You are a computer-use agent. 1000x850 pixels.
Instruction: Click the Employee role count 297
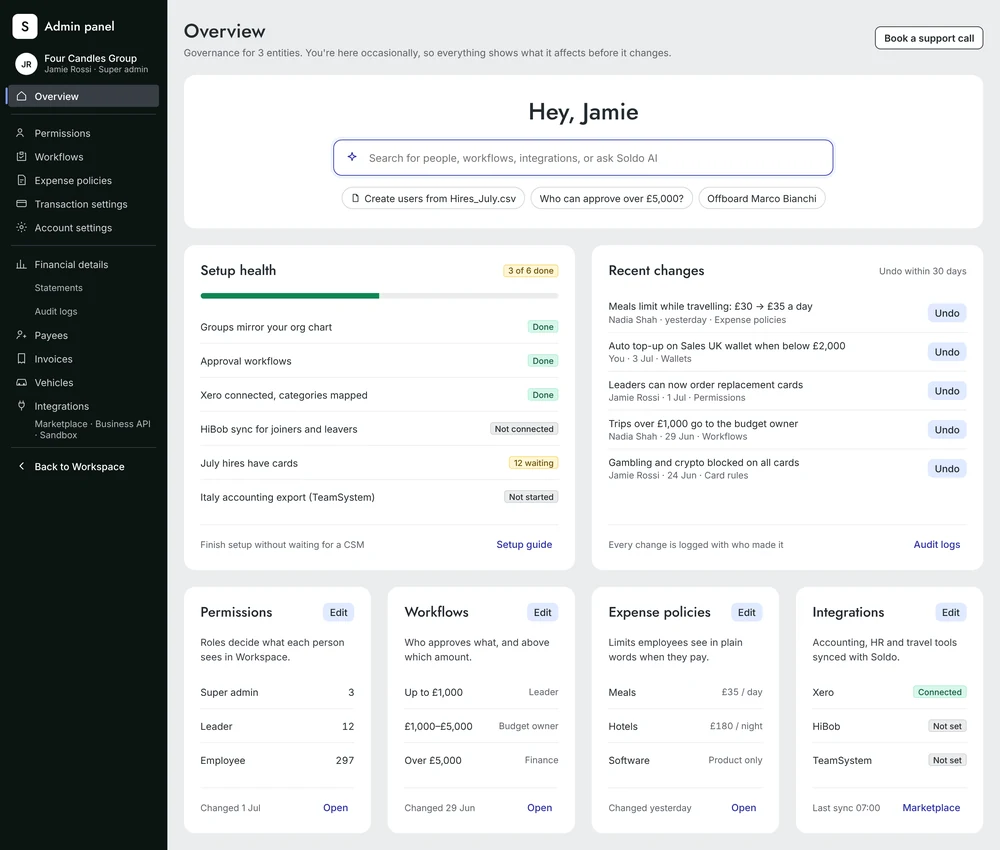(344, 760)
